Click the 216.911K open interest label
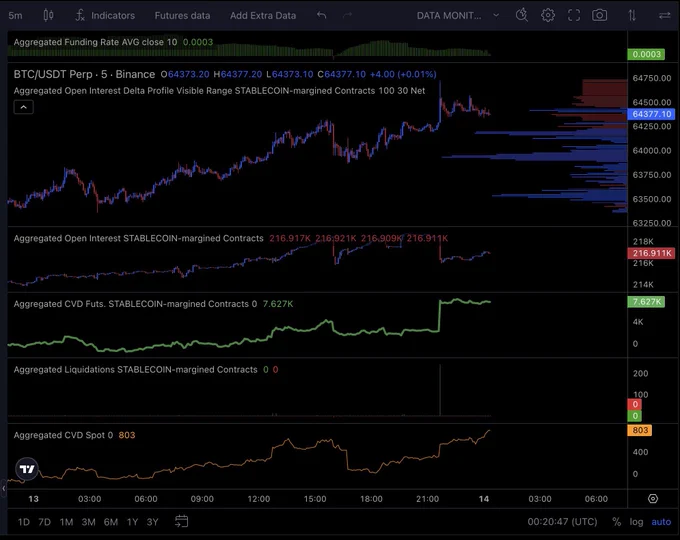680x540 pixels. 651,253
